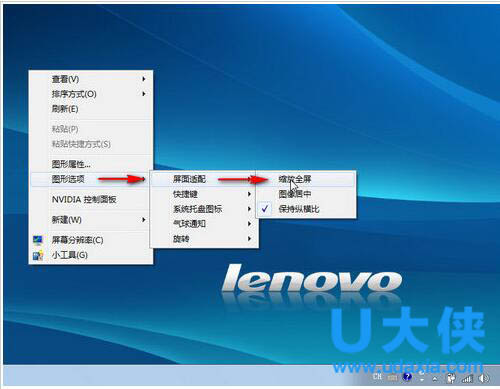
Task: Click the 旋转 menu label
Action: pyautogui.click(x=181, y=239)
